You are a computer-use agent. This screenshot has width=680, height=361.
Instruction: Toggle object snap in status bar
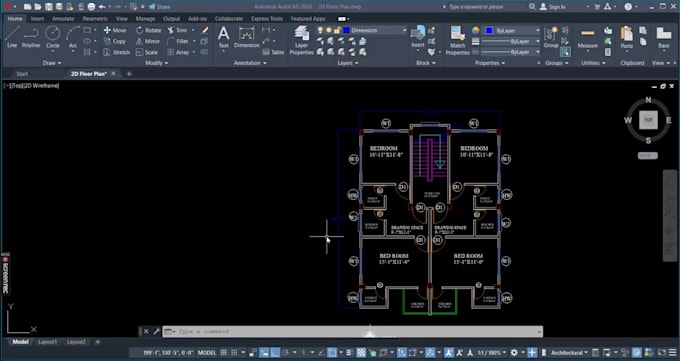(x=332, y=352)
